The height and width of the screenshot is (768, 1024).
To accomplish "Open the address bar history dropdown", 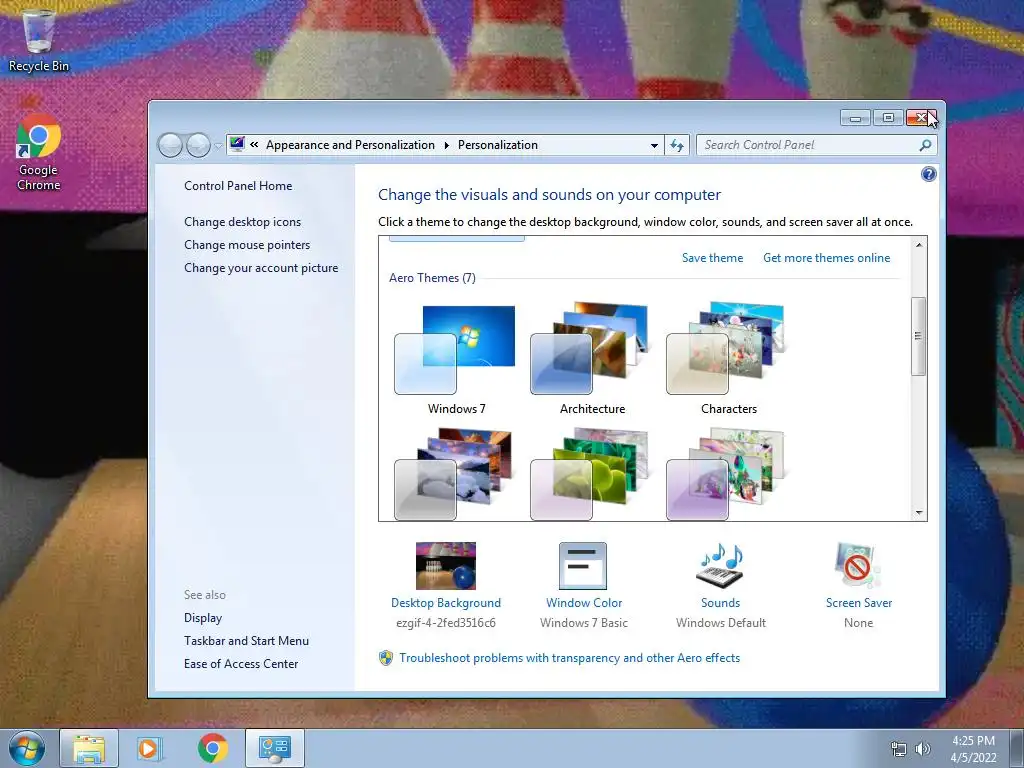I will point(654,146).
